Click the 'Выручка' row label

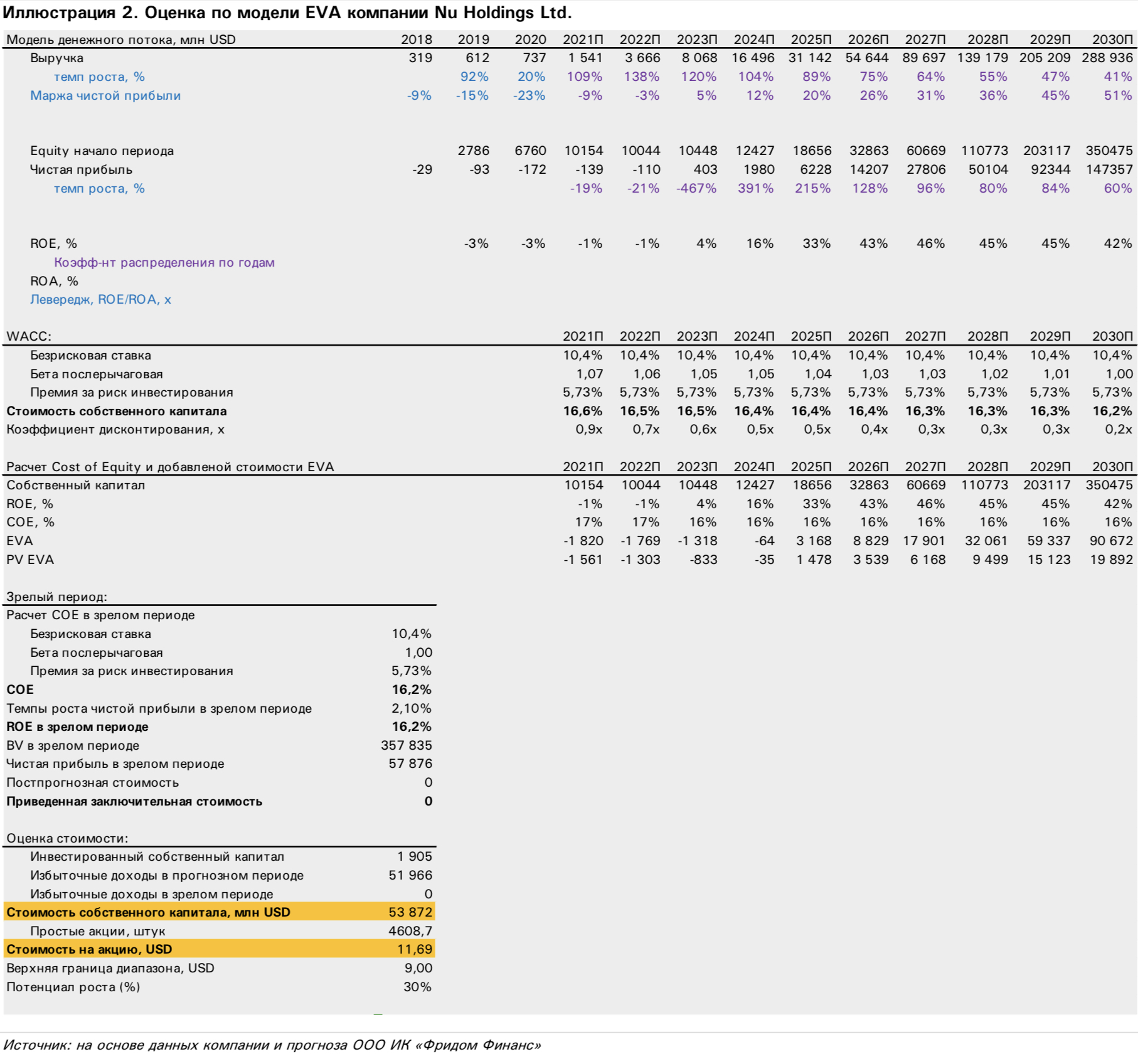[x=56, y=58]
